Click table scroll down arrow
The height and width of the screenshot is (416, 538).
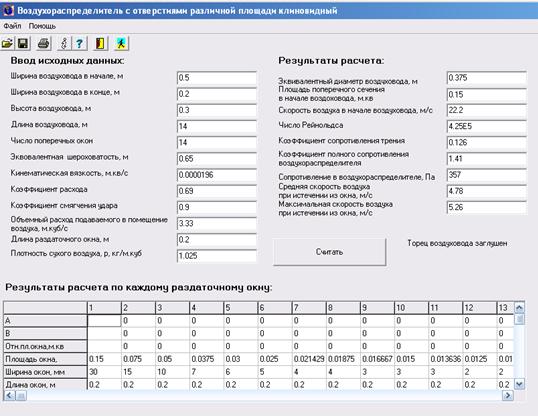point(519,384)
